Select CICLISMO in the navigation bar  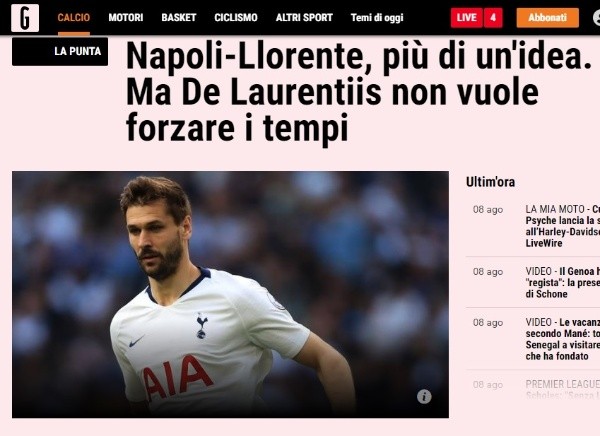point(236,18)
